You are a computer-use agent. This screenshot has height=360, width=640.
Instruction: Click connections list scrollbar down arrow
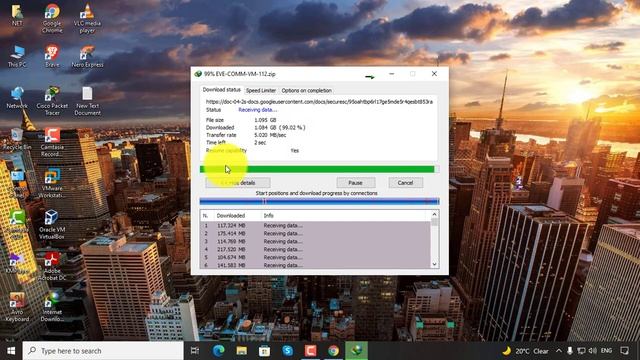point(434,264)
